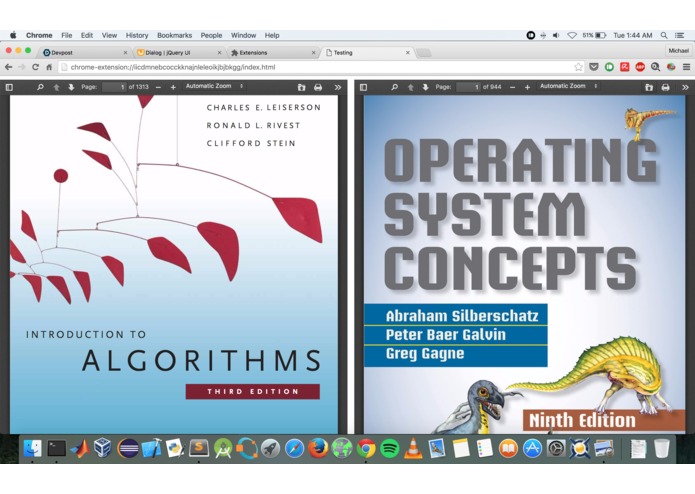Select the Testing tab
Screen dimensions: 695x494
pyautogui.click(x=366, y=52)
